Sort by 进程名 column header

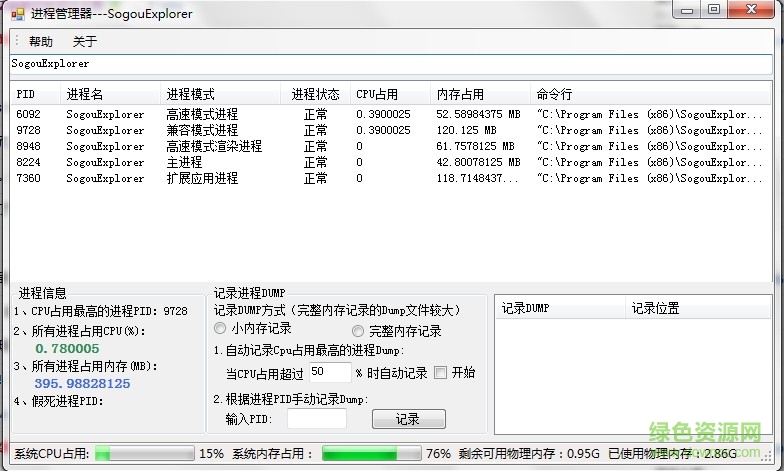110,94
